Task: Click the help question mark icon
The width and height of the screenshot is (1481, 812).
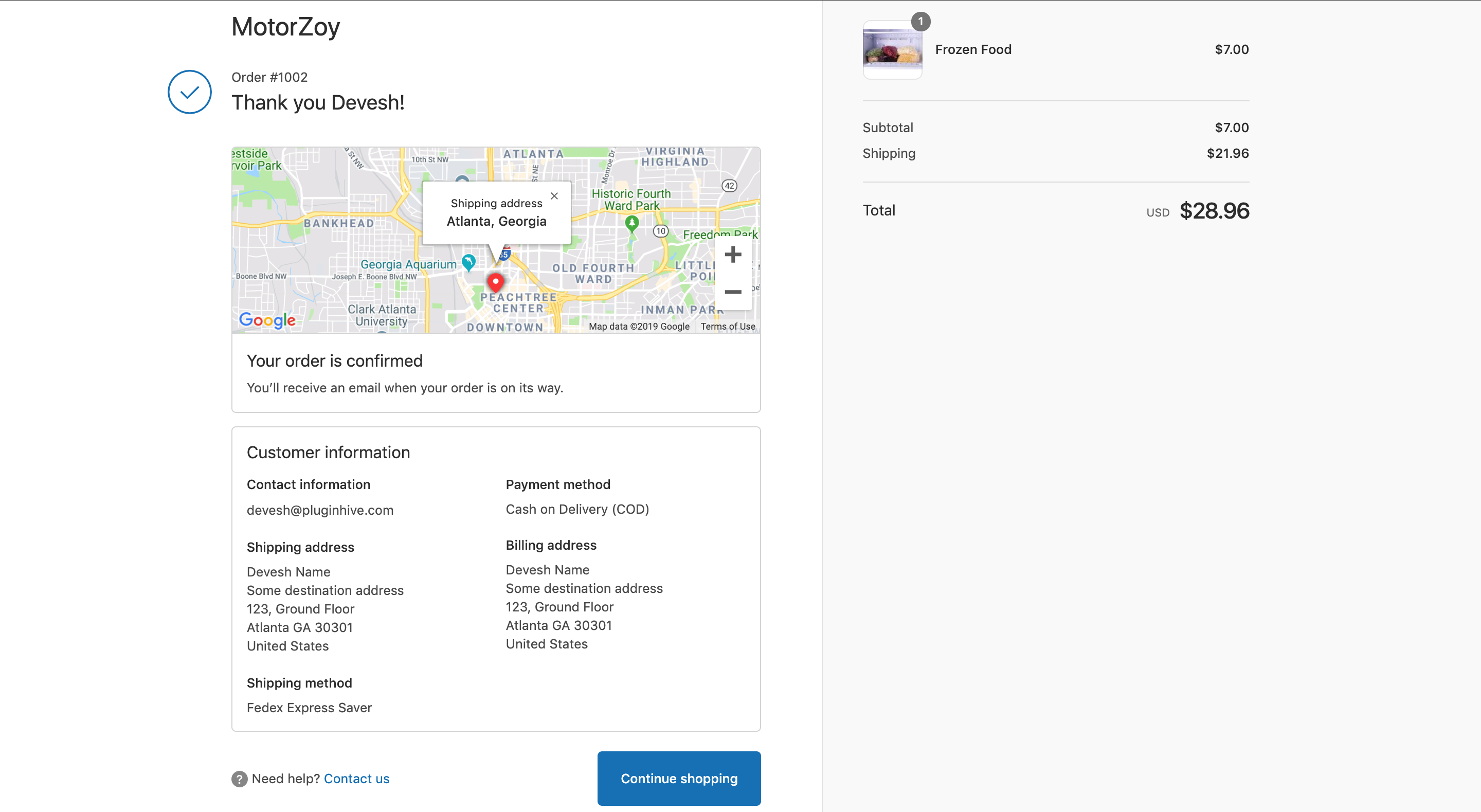Action: [239, 779]
